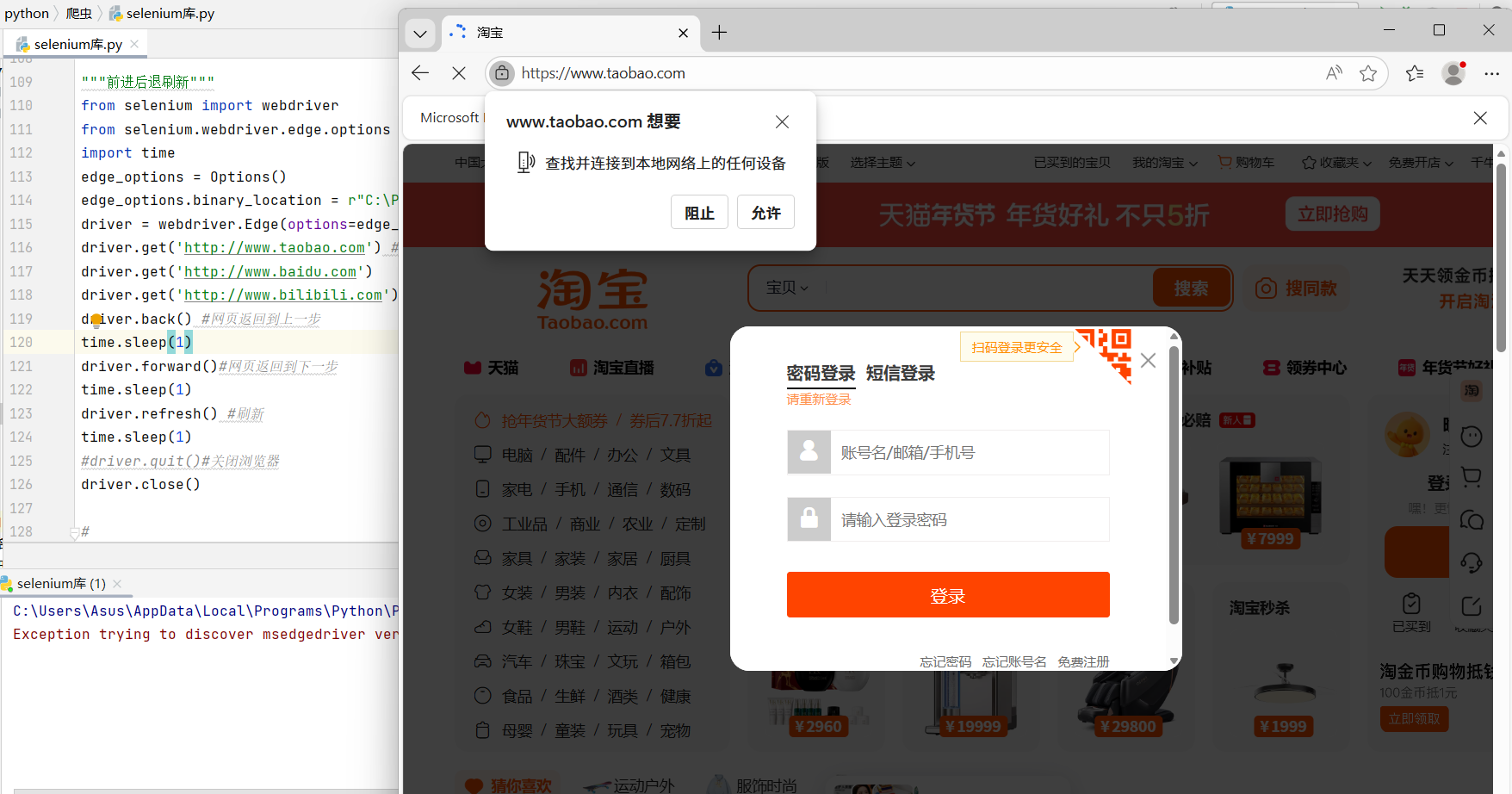The image size is (1512, 794).
Task: Expand the 我的淘宝 dropdown
Action: pyautogui.click(x=1164, y=163)
